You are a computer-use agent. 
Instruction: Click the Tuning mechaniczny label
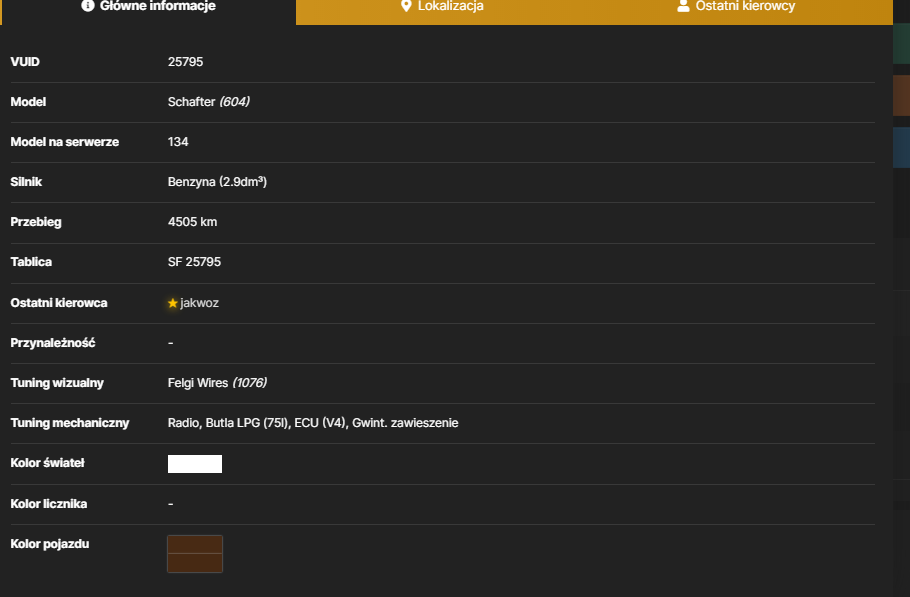(x=70, y=423)
